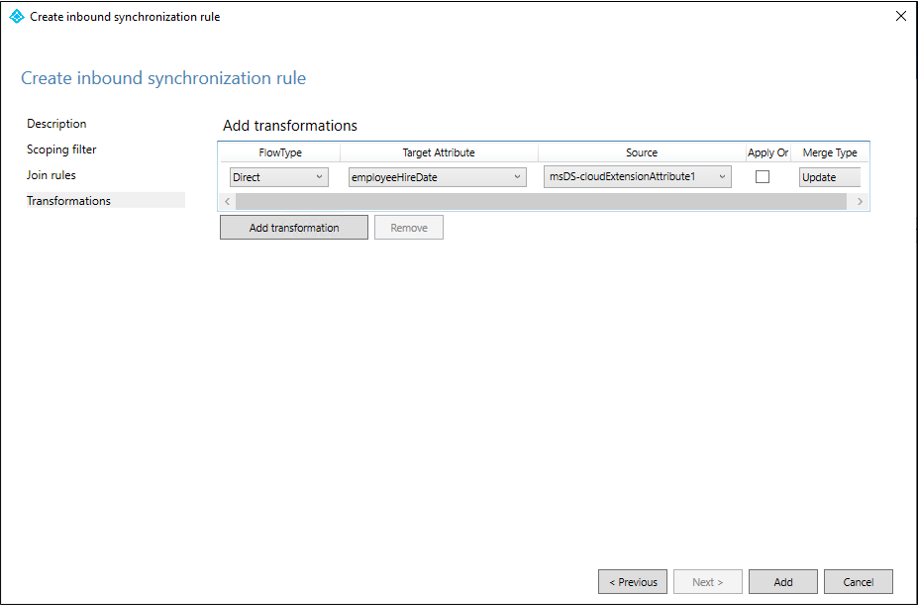Cancel the rule creation dialog
Viewport: 918px width, 605px height.
click(x=858, y=581)
